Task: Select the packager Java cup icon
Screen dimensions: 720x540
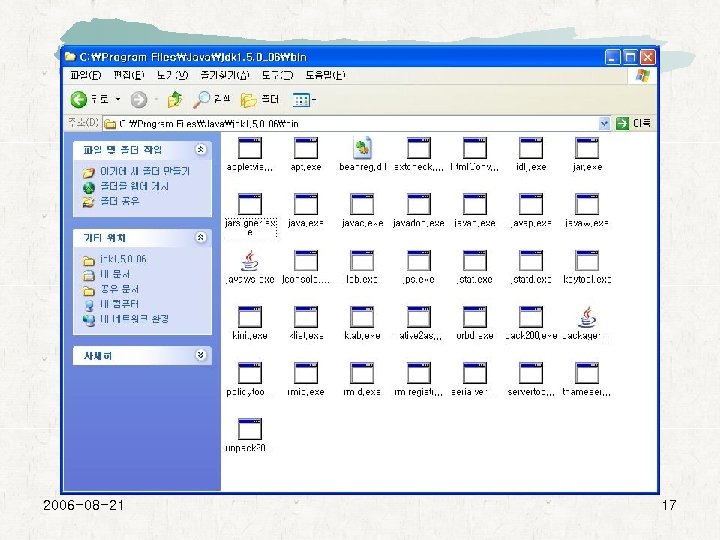Action: 587,317
